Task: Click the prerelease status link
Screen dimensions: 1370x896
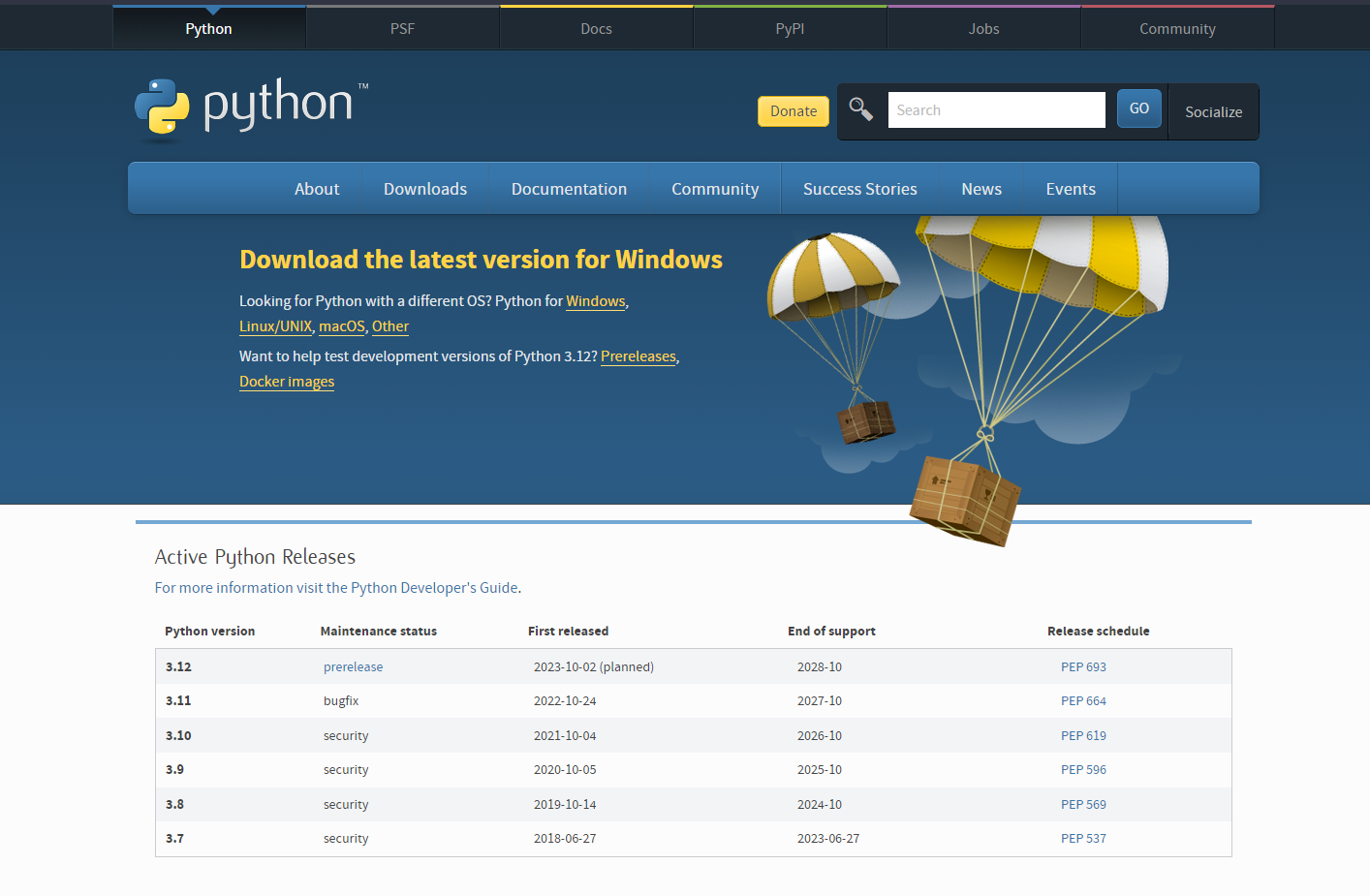Action: [x=353, y=667]
